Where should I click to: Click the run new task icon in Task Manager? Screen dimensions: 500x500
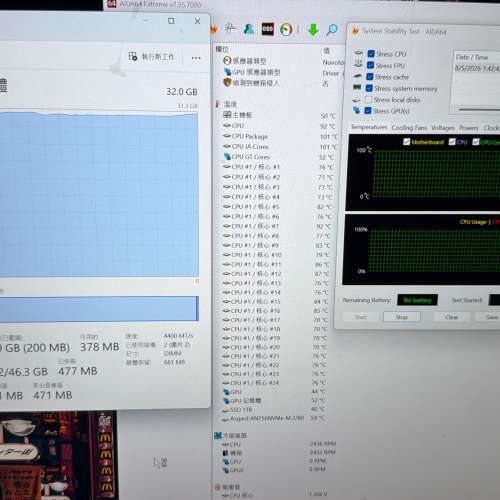[x=133, y=56]
